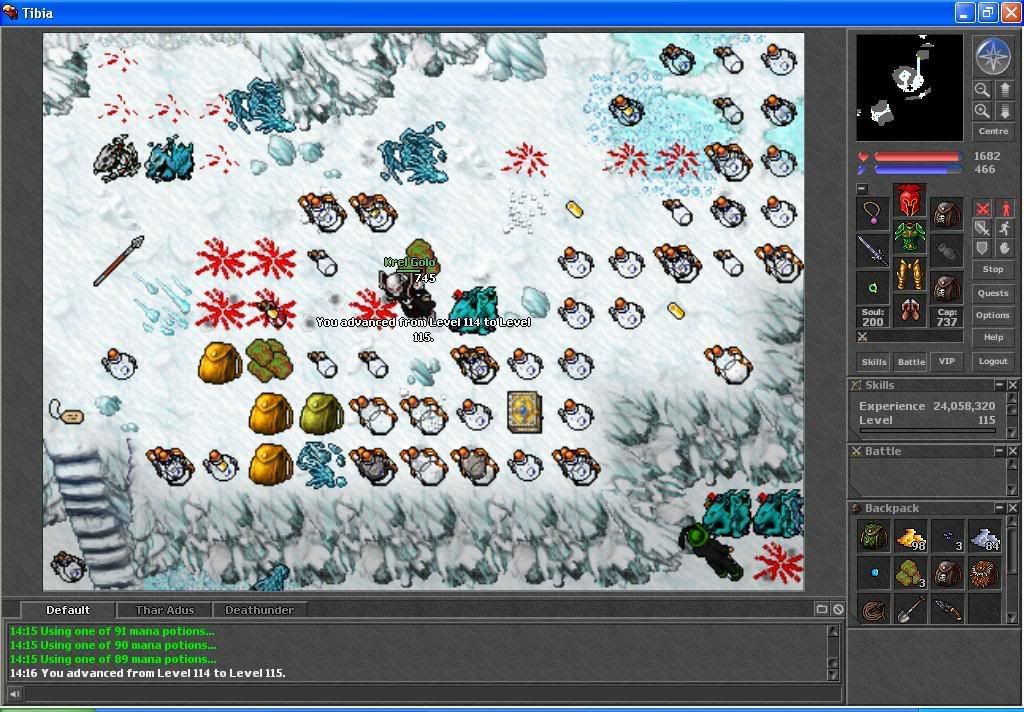Click the compass rose on the minimap

click(993, 56)
